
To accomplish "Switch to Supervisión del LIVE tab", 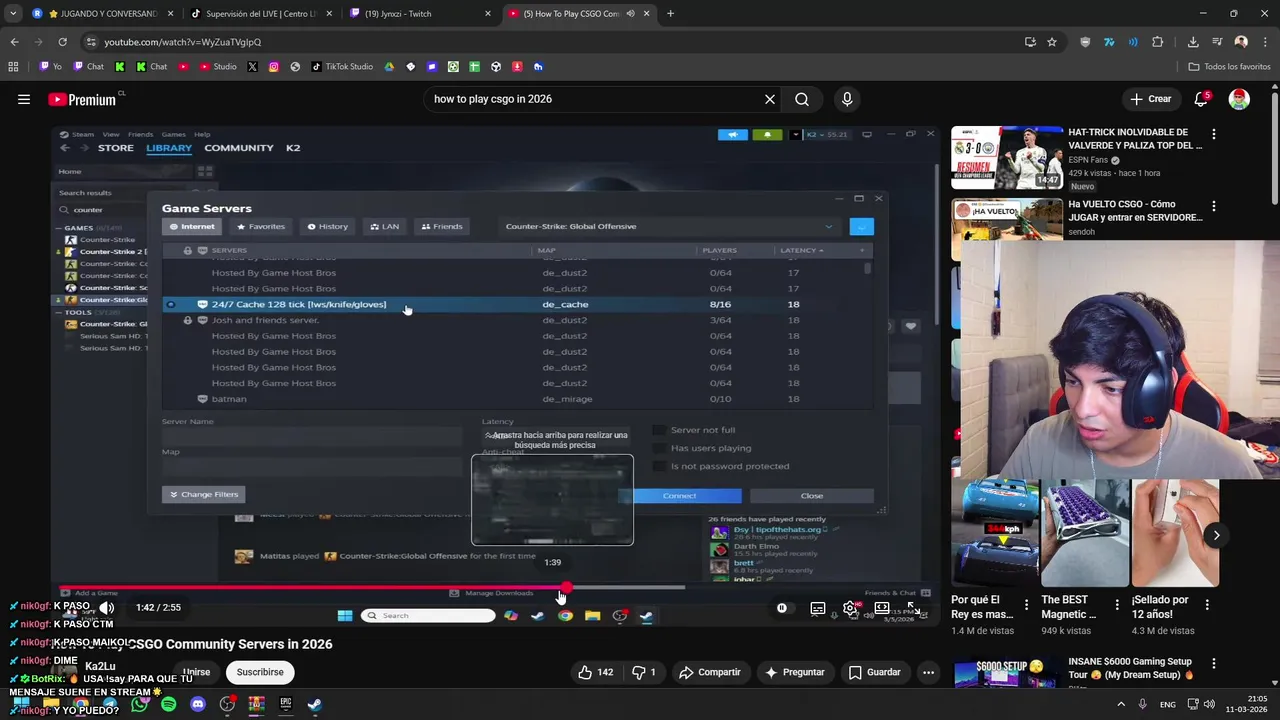I will click(261, 14).
